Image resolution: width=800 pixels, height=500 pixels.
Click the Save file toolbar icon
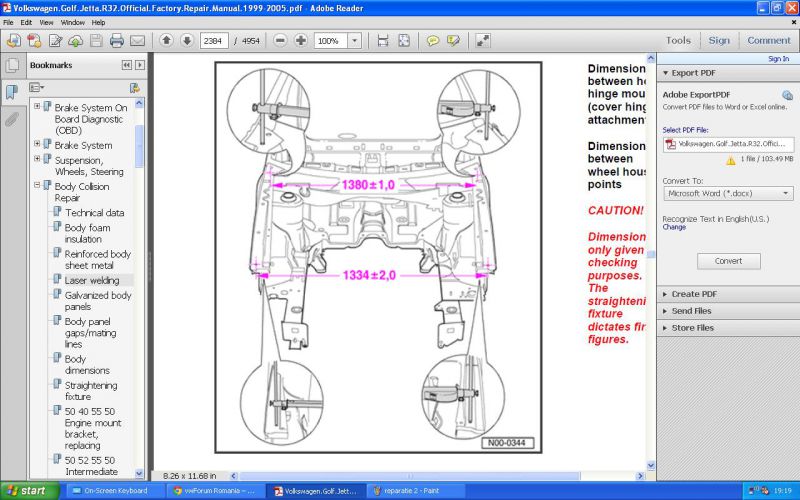(96, 41)
